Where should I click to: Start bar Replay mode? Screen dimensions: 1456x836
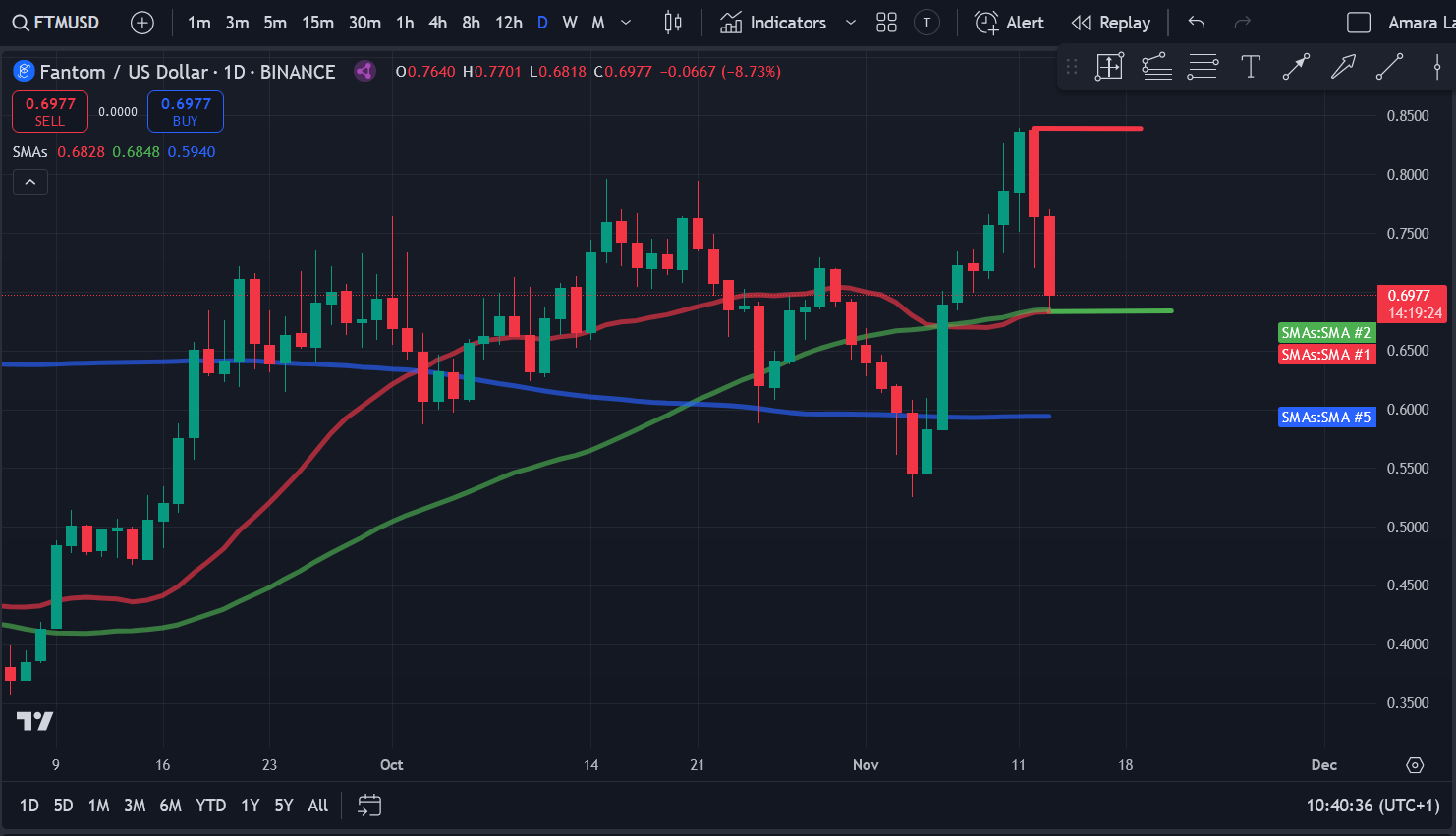click(x=1111, y=22)
